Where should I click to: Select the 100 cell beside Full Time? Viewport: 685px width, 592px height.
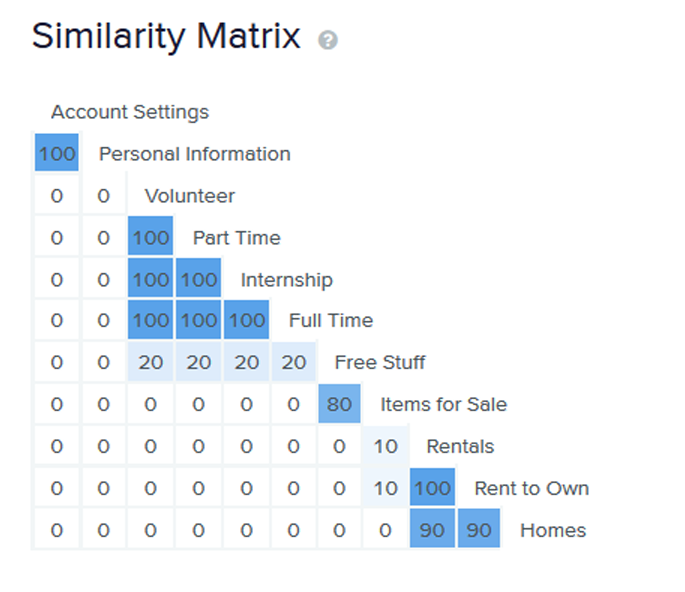click(x=246, y=319)
